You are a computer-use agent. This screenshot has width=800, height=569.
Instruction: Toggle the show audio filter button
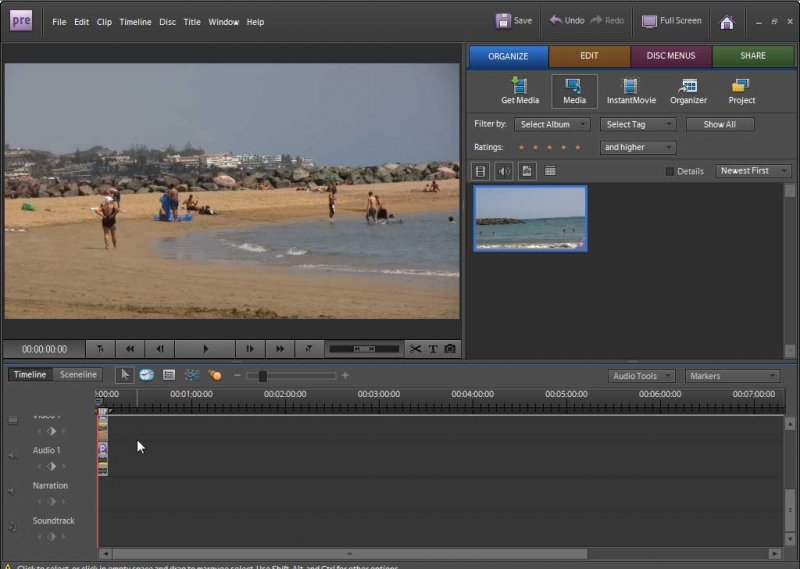504,171
